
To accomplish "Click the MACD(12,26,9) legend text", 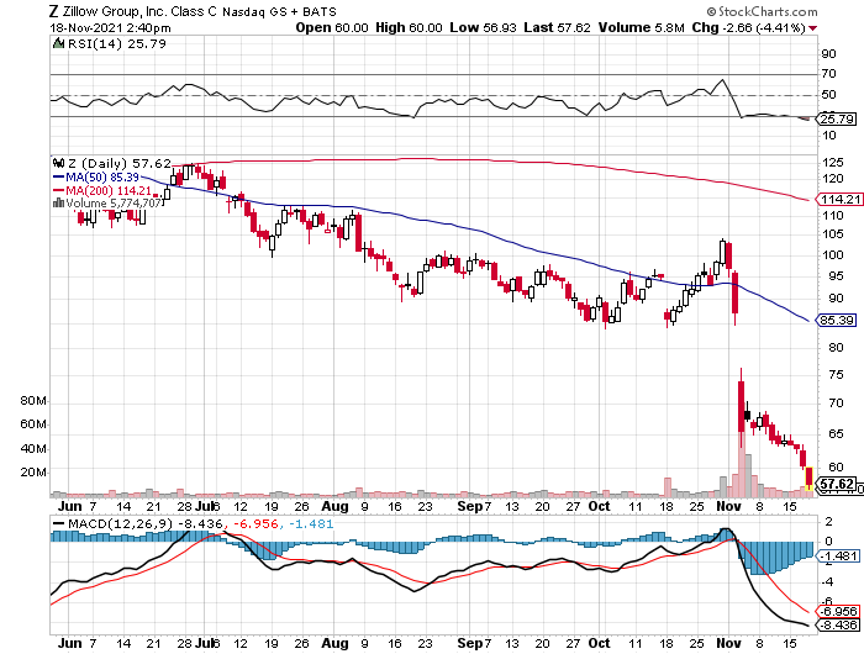I will click(x=120, y=523).
